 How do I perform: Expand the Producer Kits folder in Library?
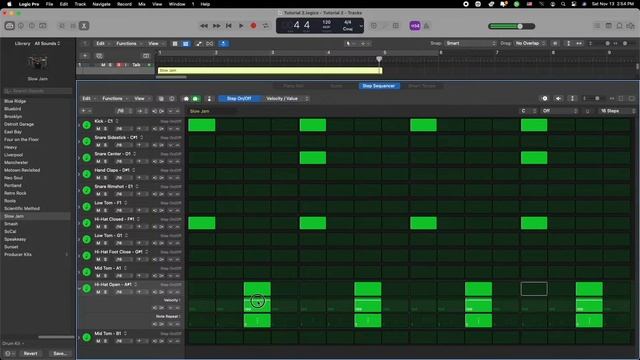[x=67, y=254]
